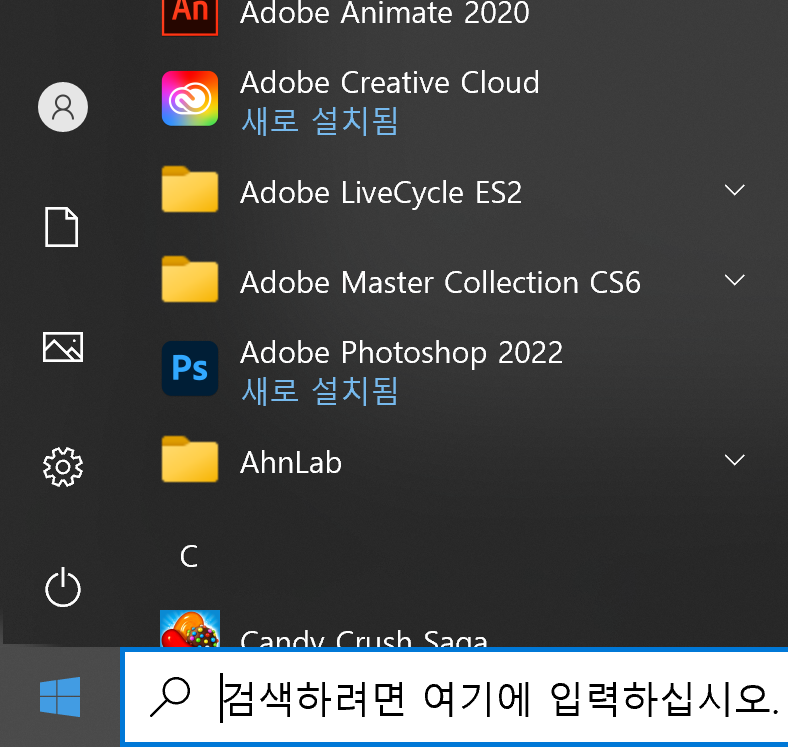Open Documents from the sidebar
The height and width of the screenshot is (747, 788).
point(62,227)
